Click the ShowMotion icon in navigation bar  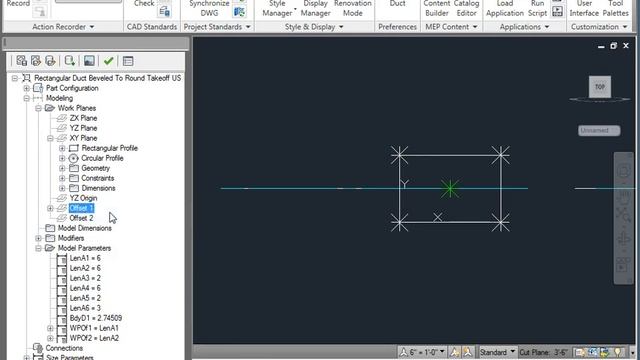tap(623, 265)
